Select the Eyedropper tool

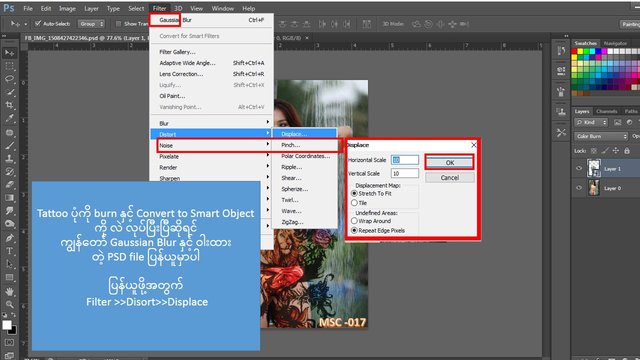coord(9,118)
